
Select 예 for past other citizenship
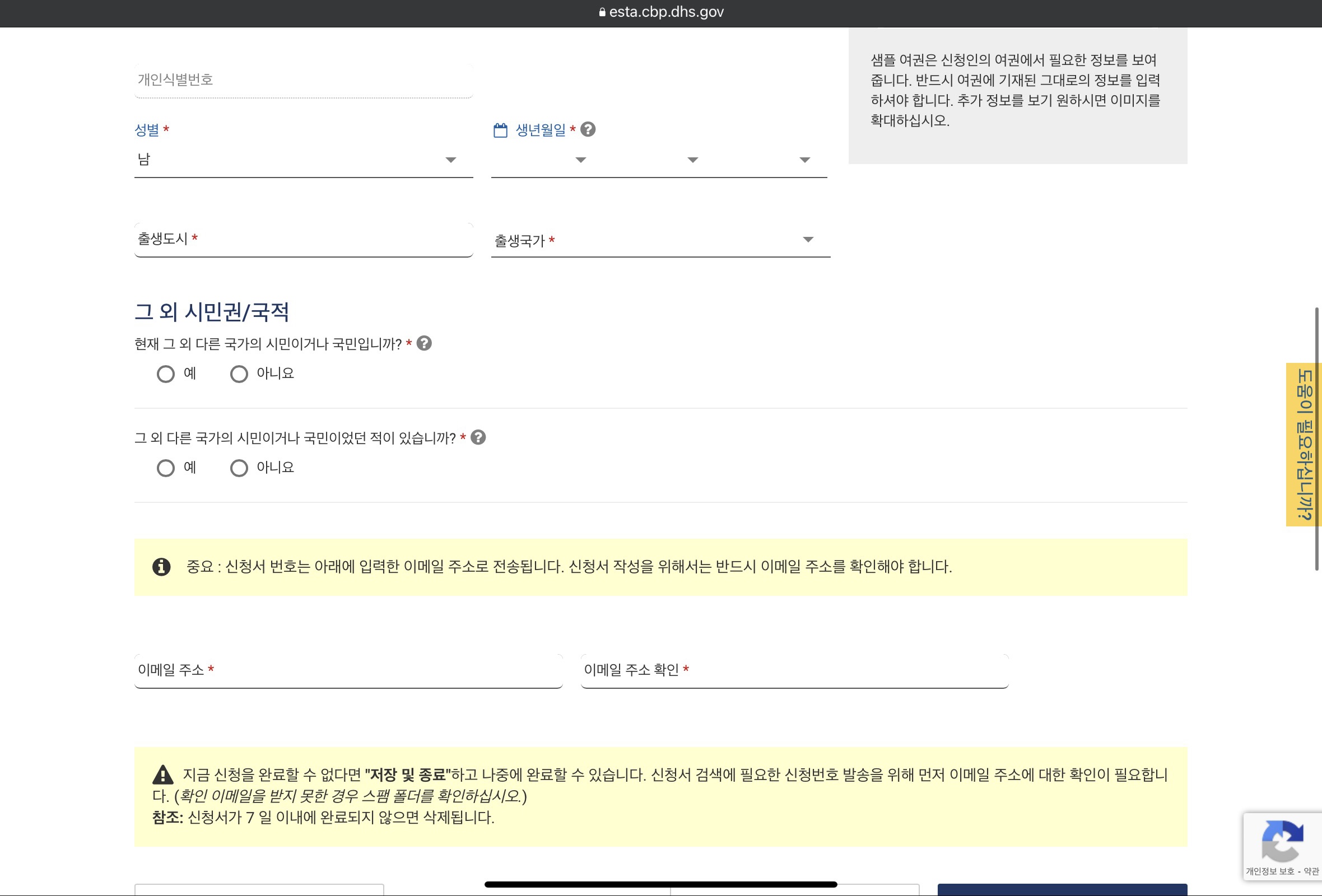tap(166, 468)
